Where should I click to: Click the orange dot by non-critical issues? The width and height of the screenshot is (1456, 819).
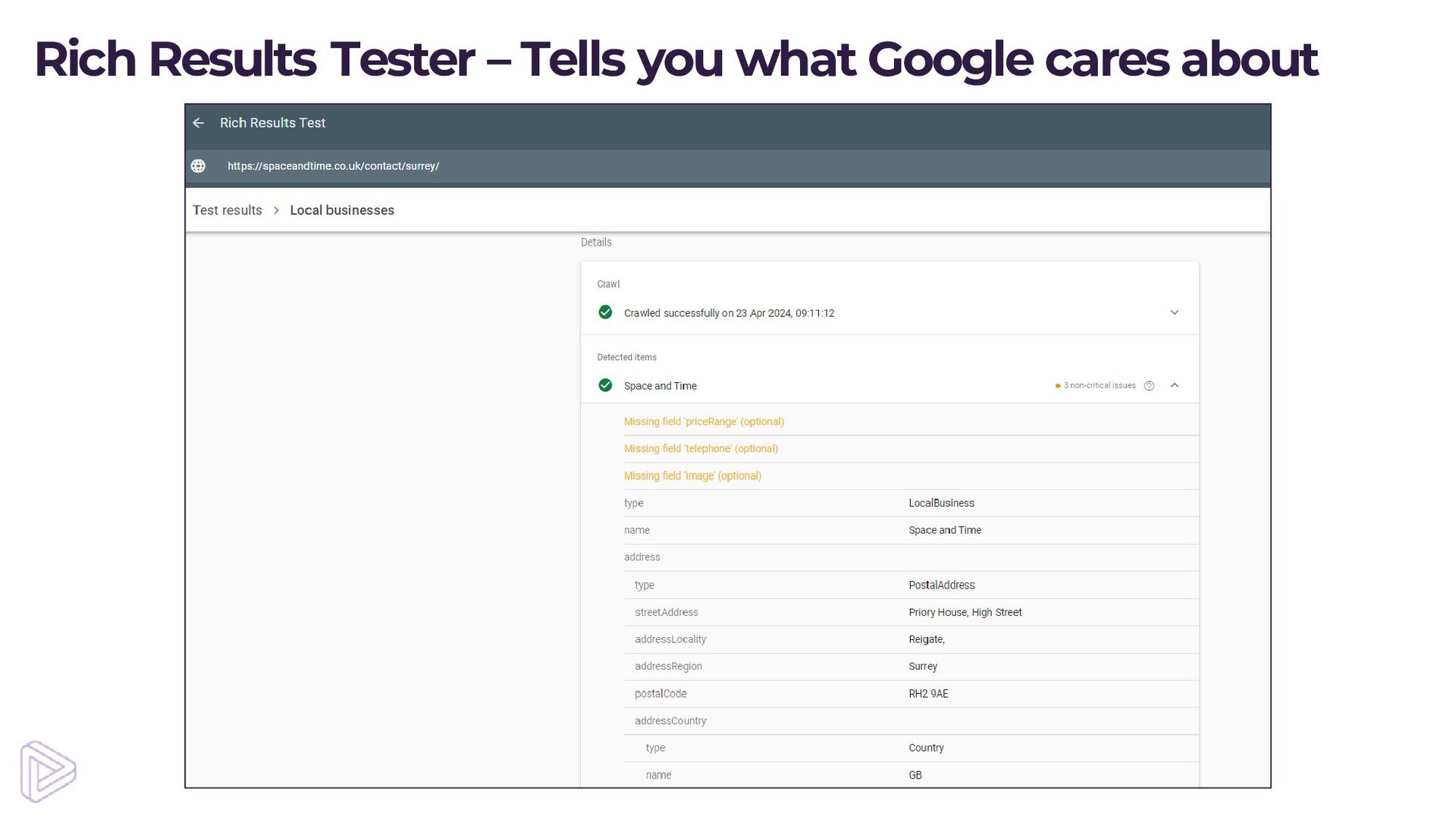1057,386
